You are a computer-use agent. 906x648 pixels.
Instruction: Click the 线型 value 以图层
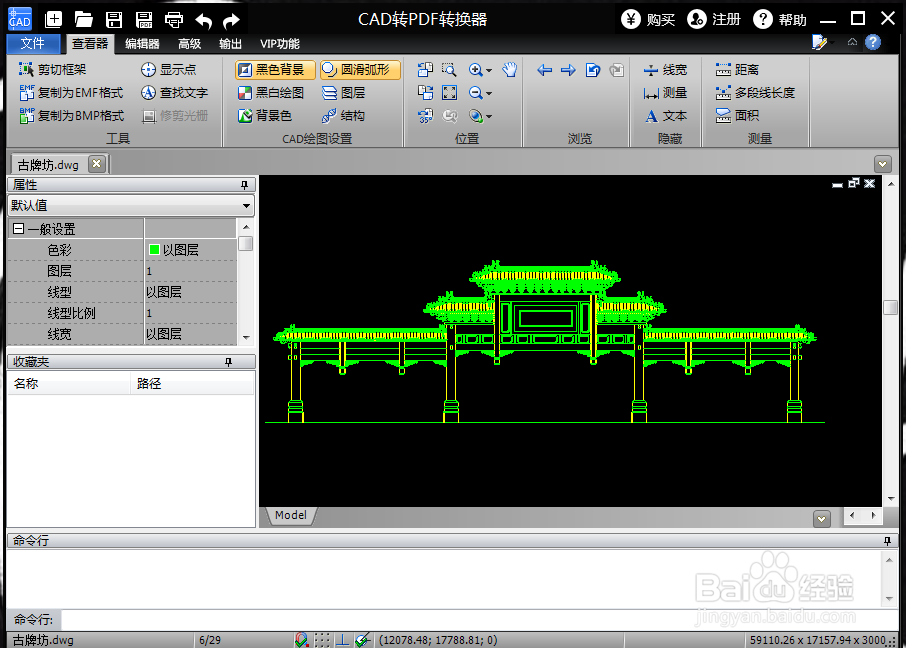pos(191,292)
